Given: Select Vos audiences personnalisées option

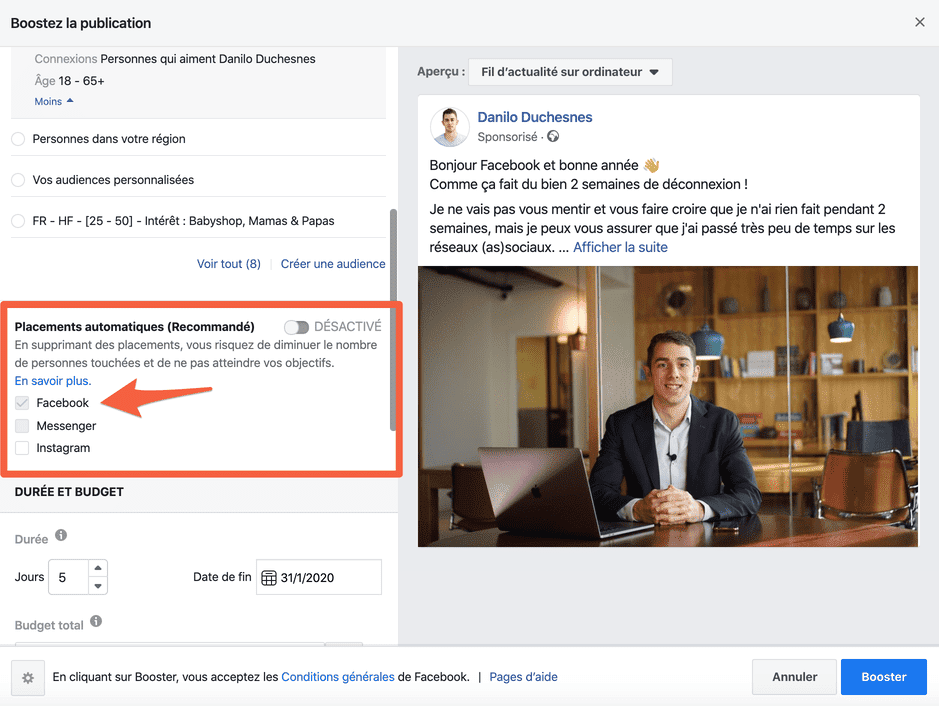Looking at the screenshot, I should click(18, 180).
